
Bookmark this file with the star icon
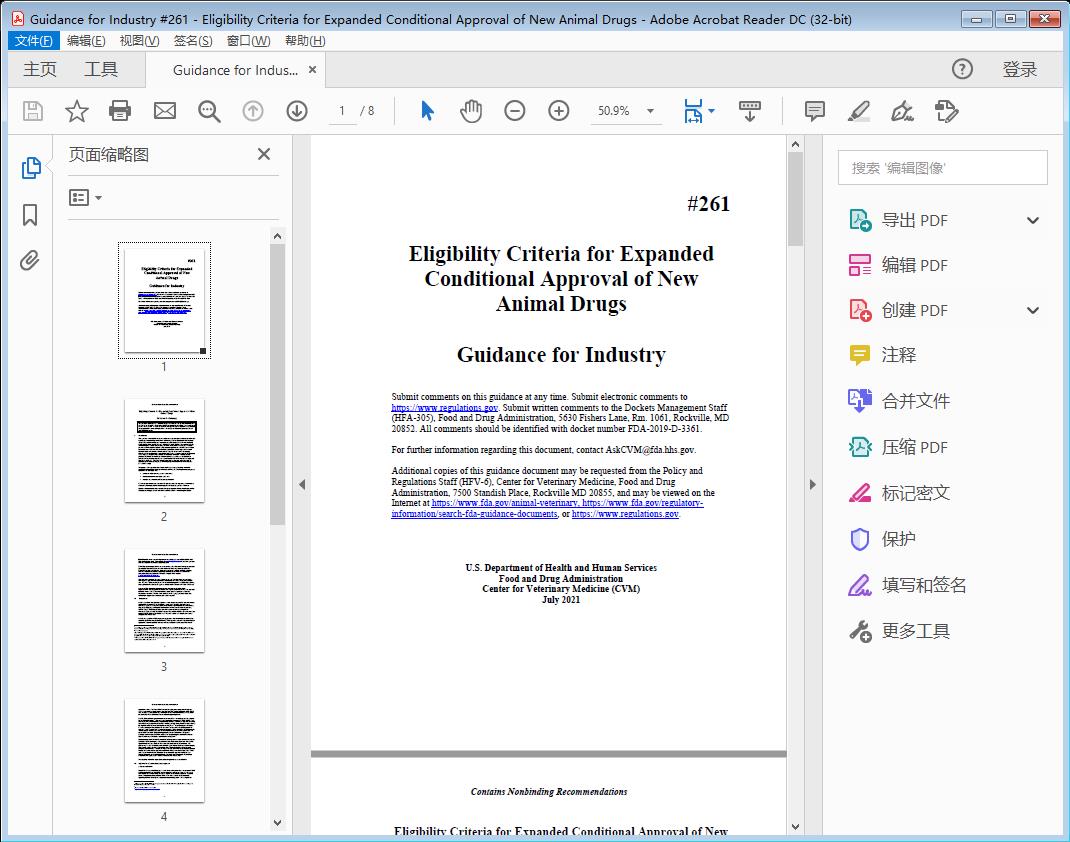tap(77, 111)
